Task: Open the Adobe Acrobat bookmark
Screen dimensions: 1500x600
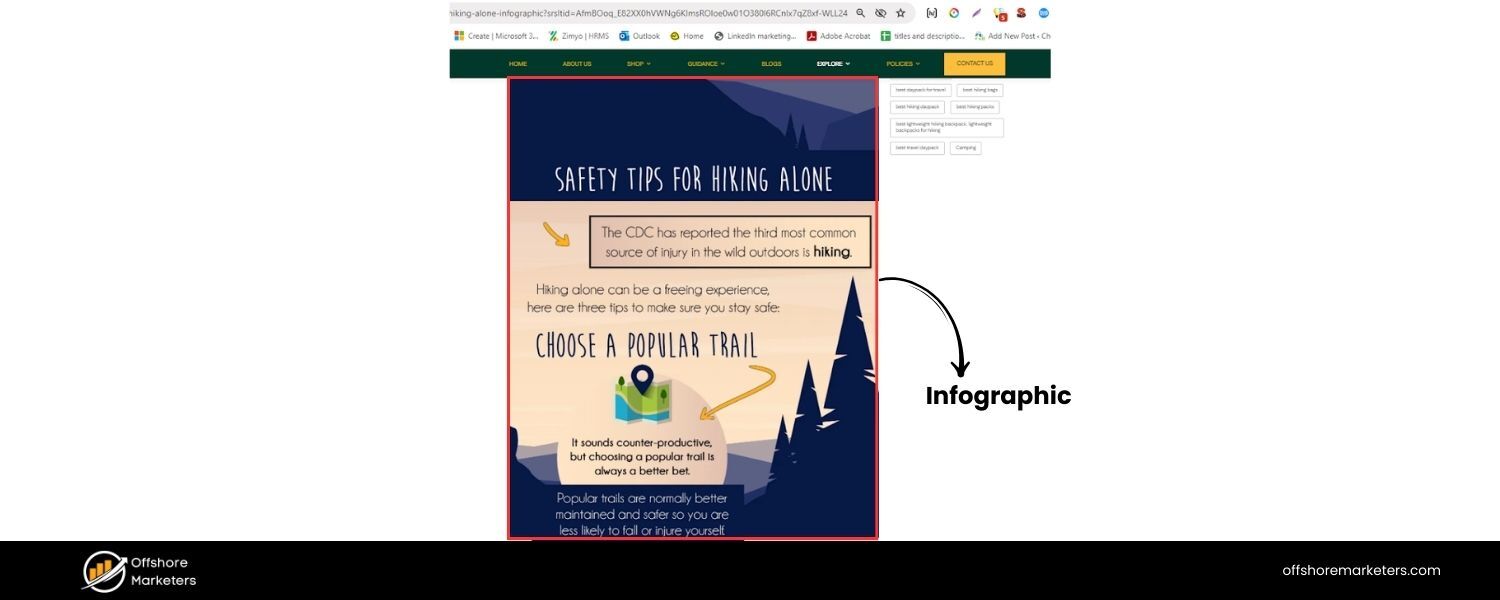Action: click(x=838, y=36)
